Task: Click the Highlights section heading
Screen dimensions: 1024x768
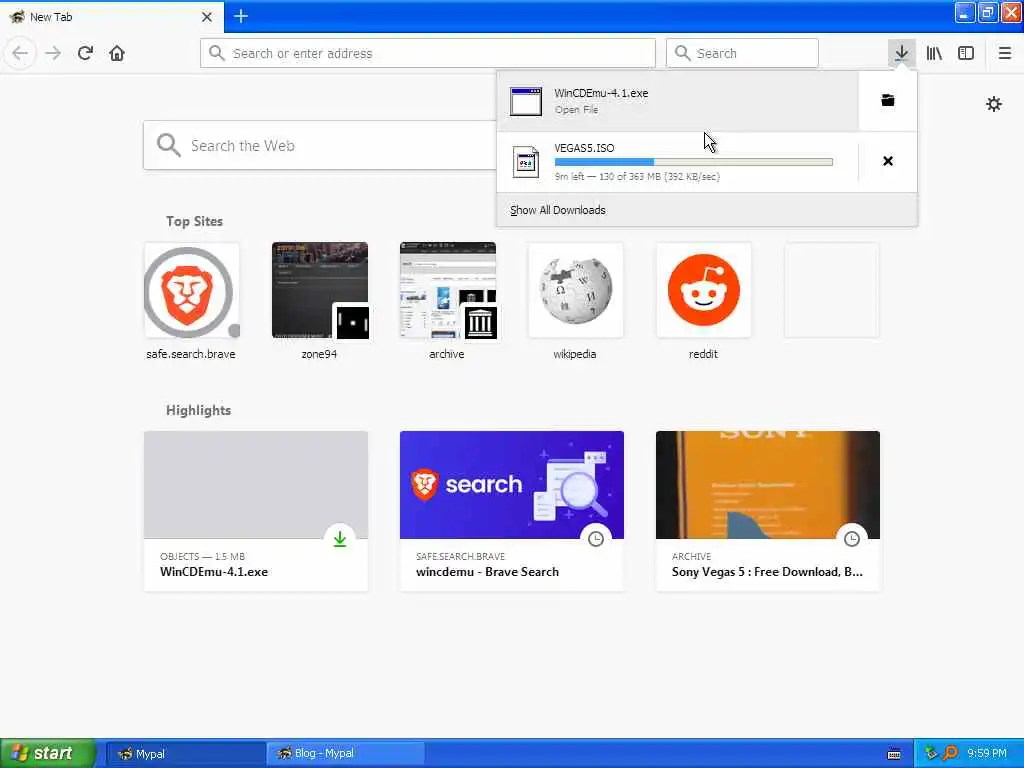Action: (x=199, y=410)
